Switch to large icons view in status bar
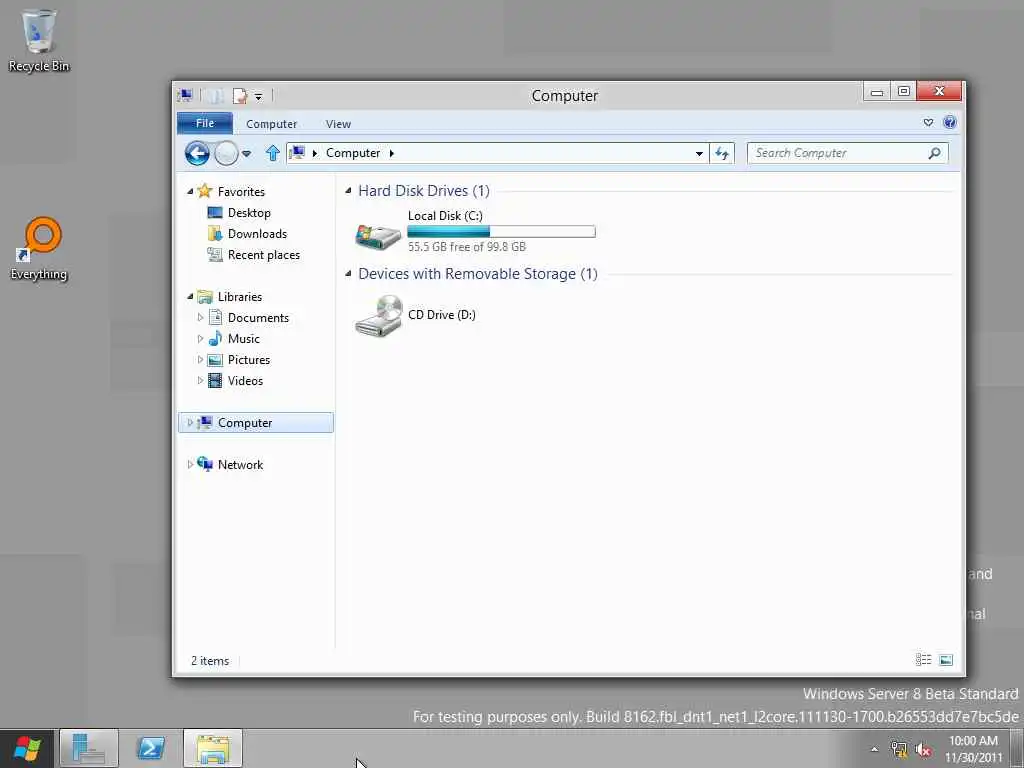Screen dimensions: 1024x768 [x=946, y=660]
